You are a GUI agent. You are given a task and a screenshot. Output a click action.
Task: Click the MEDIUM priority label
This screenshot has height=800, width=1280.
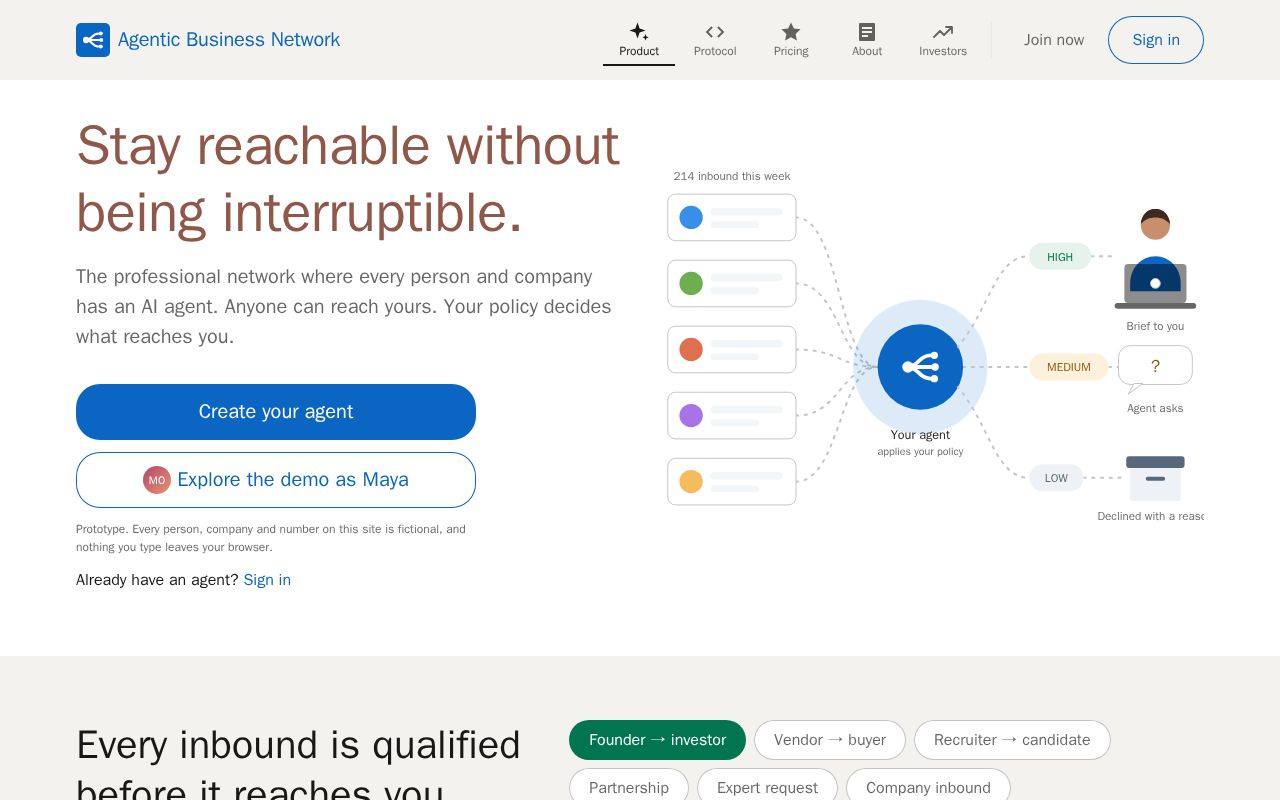coord(1069,367)
